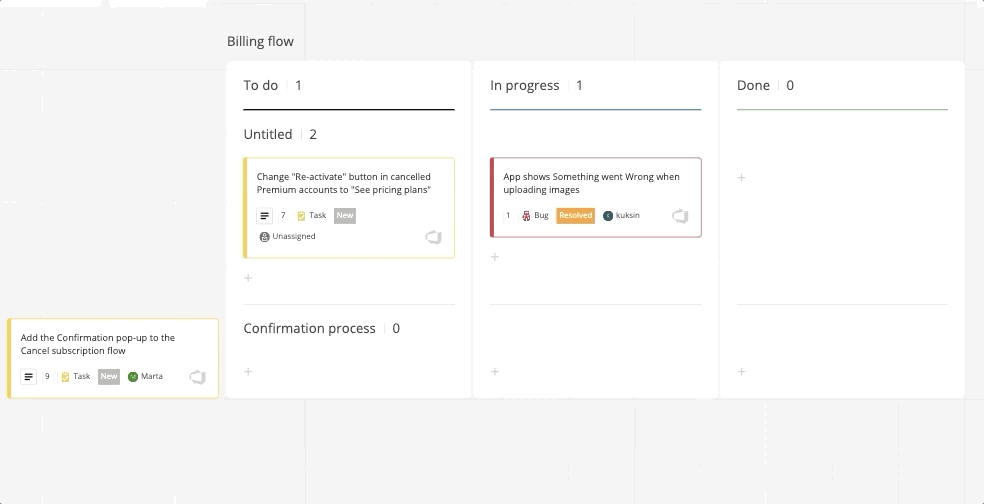Click the Bug type icon on the image upload card

coord(526,216)
